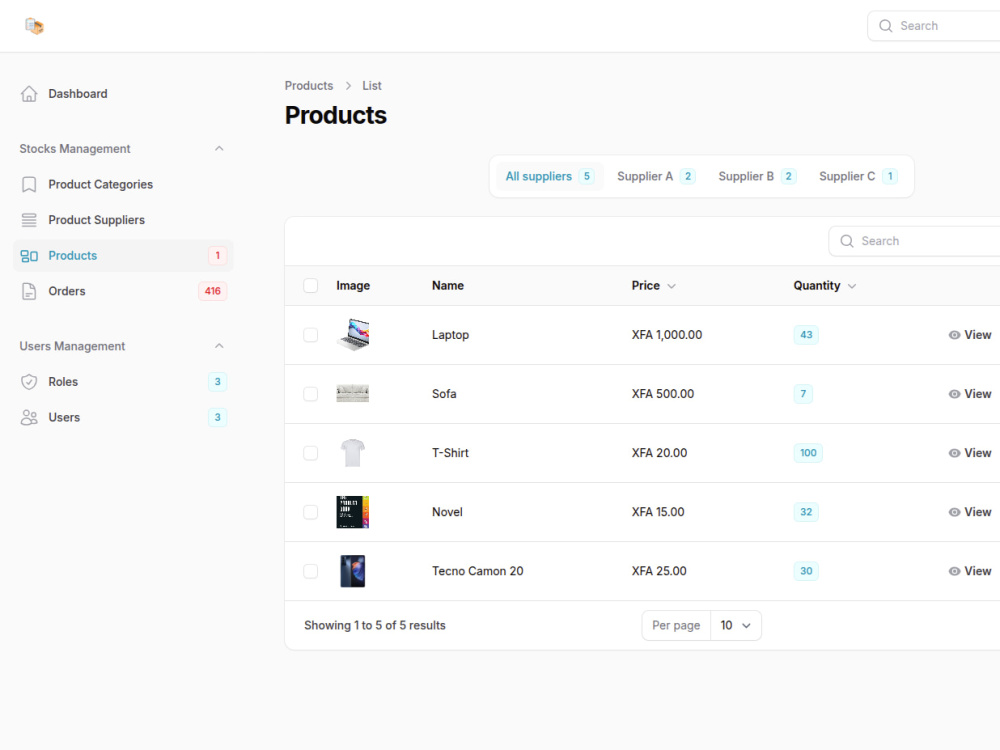
Task: Click View link for Novel
Action: click(969, 512)
